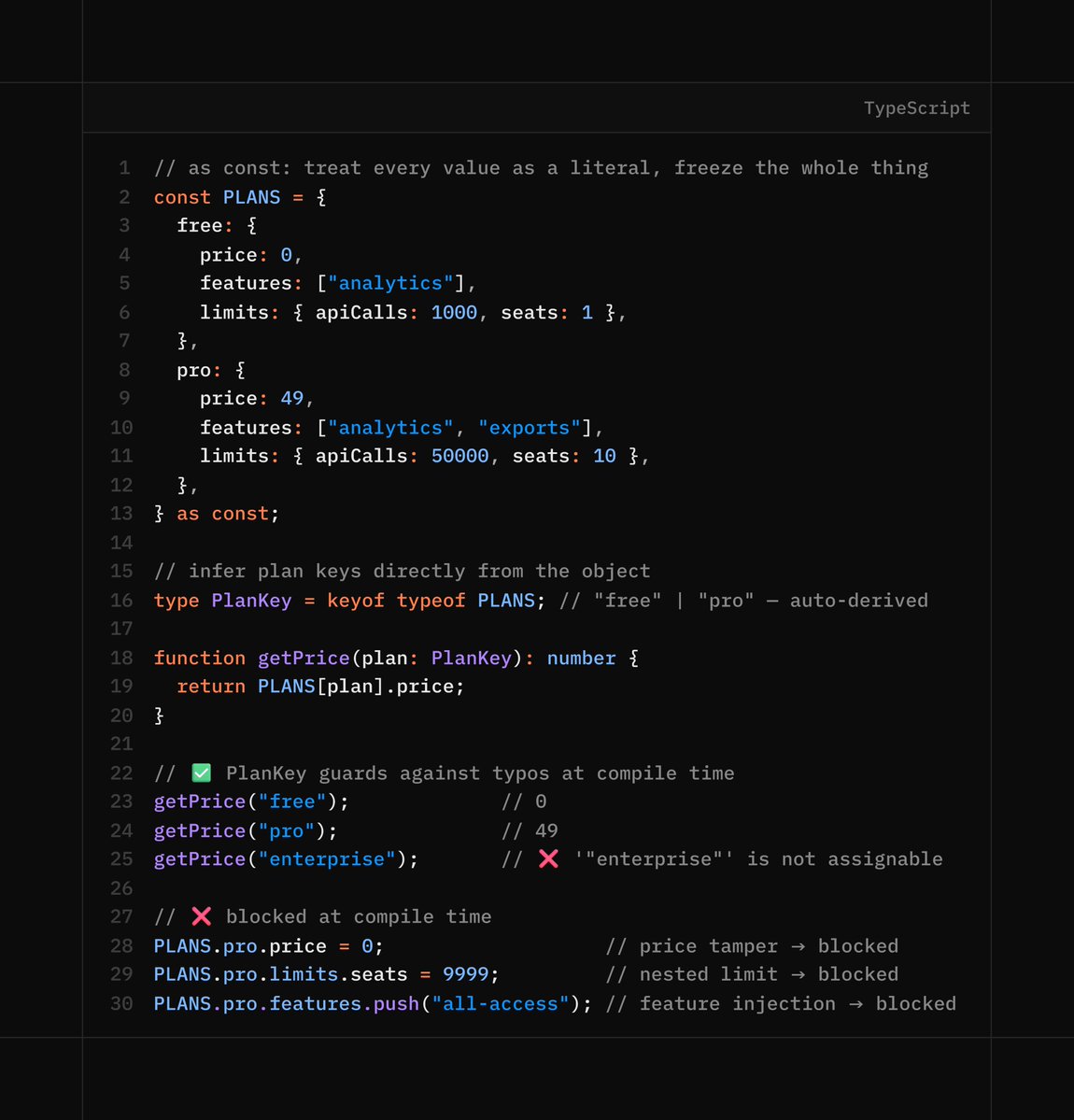Click the 'free' key on line 3
Screen dimensions: 1074x1120
coord(200,226)
